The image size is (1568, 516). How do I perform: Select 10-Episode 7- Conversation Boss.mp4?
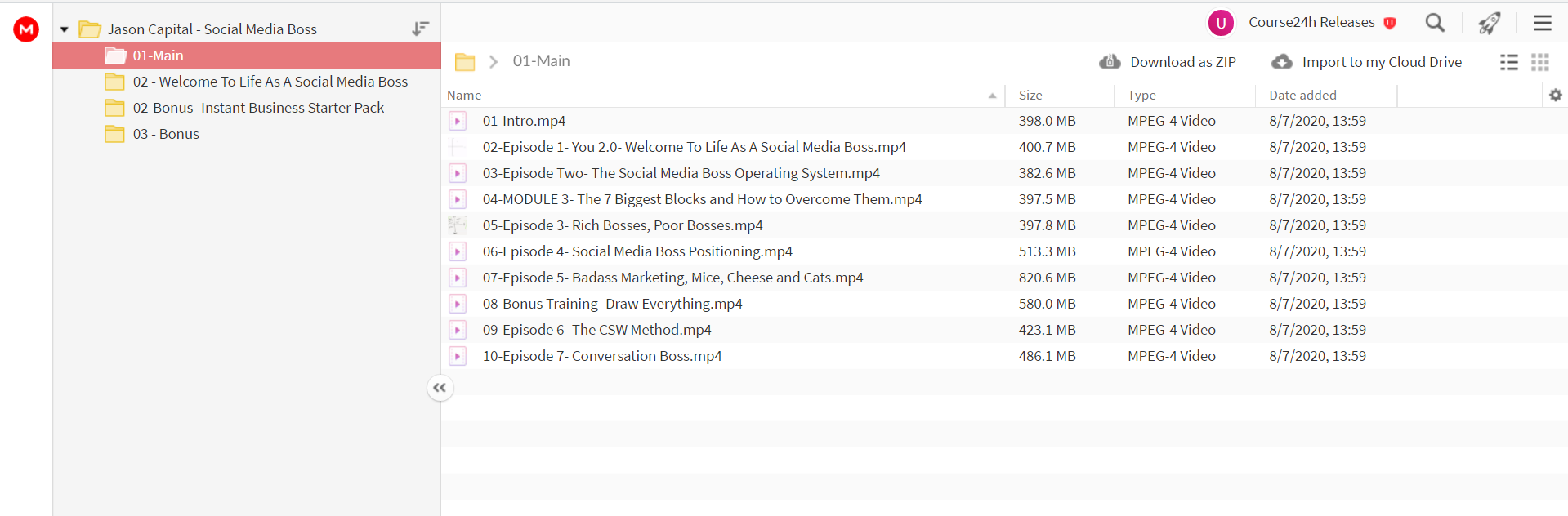[x=601, y=356]
